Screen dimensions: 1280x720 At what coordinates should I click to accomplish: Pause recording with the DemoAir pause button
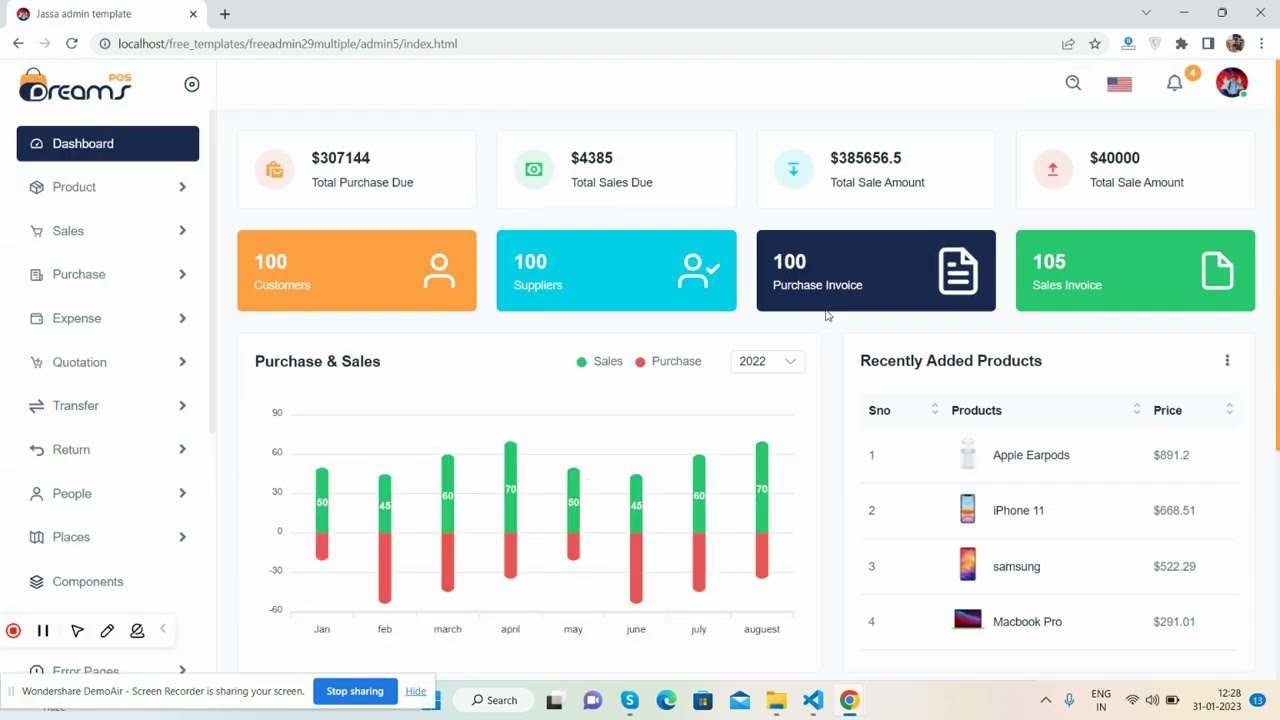coord(43,631)
